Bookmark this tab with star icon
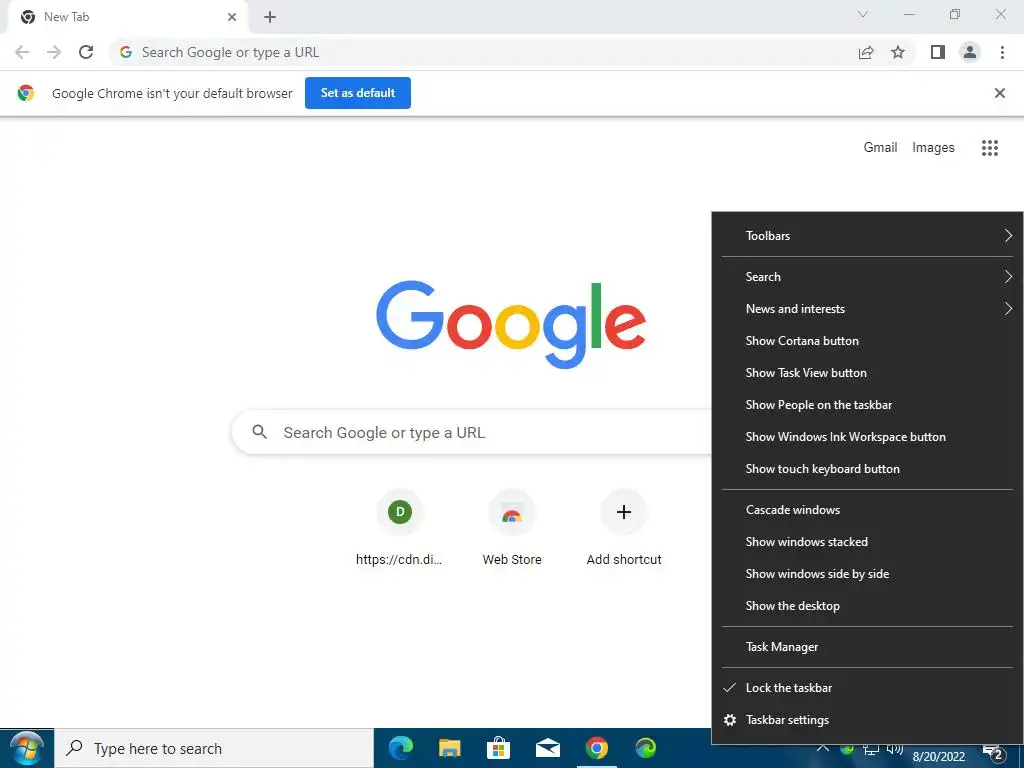Screen dimensions: 1024x768 (898, 52)
